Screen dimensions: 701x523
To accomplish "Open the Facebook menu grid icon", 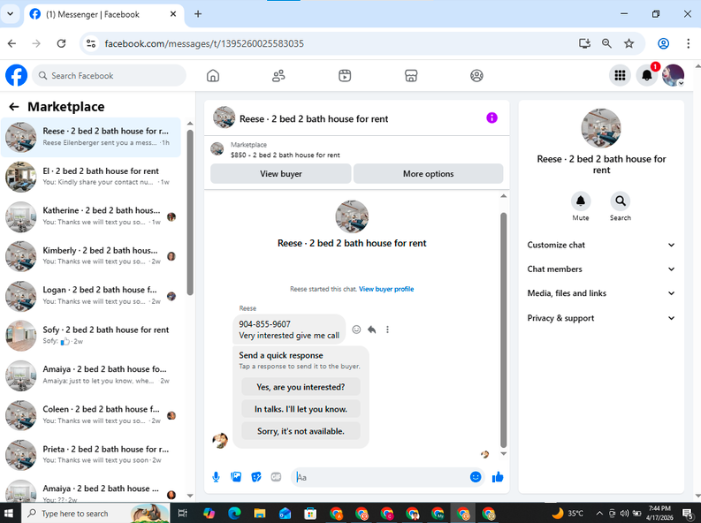I will (620, 75).
